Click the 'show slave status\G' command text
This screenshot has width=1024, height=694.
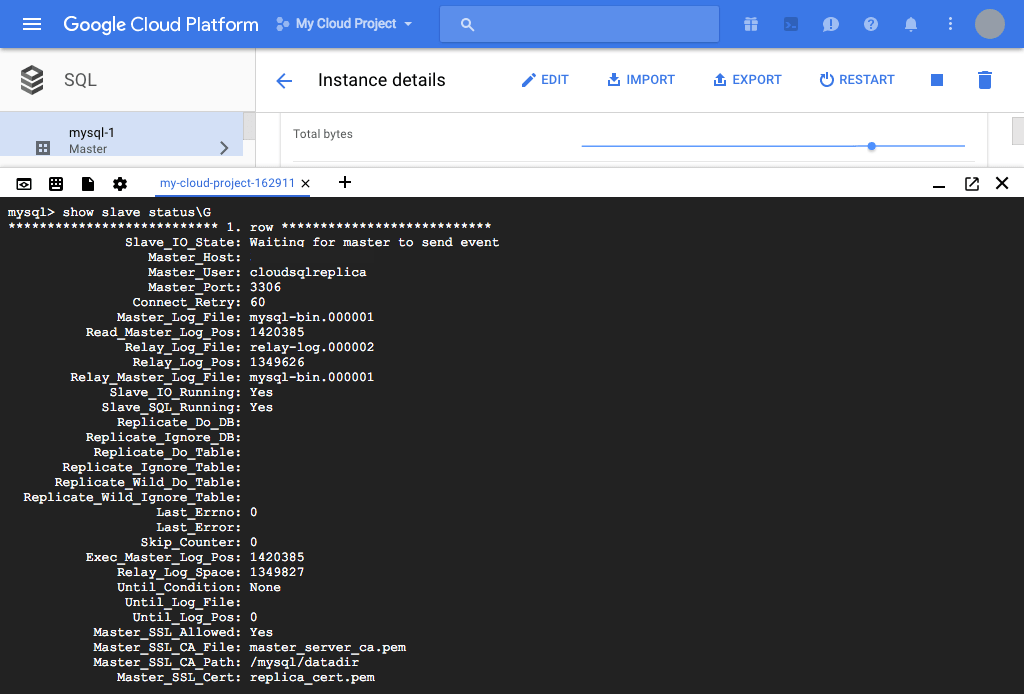[136, 212]
